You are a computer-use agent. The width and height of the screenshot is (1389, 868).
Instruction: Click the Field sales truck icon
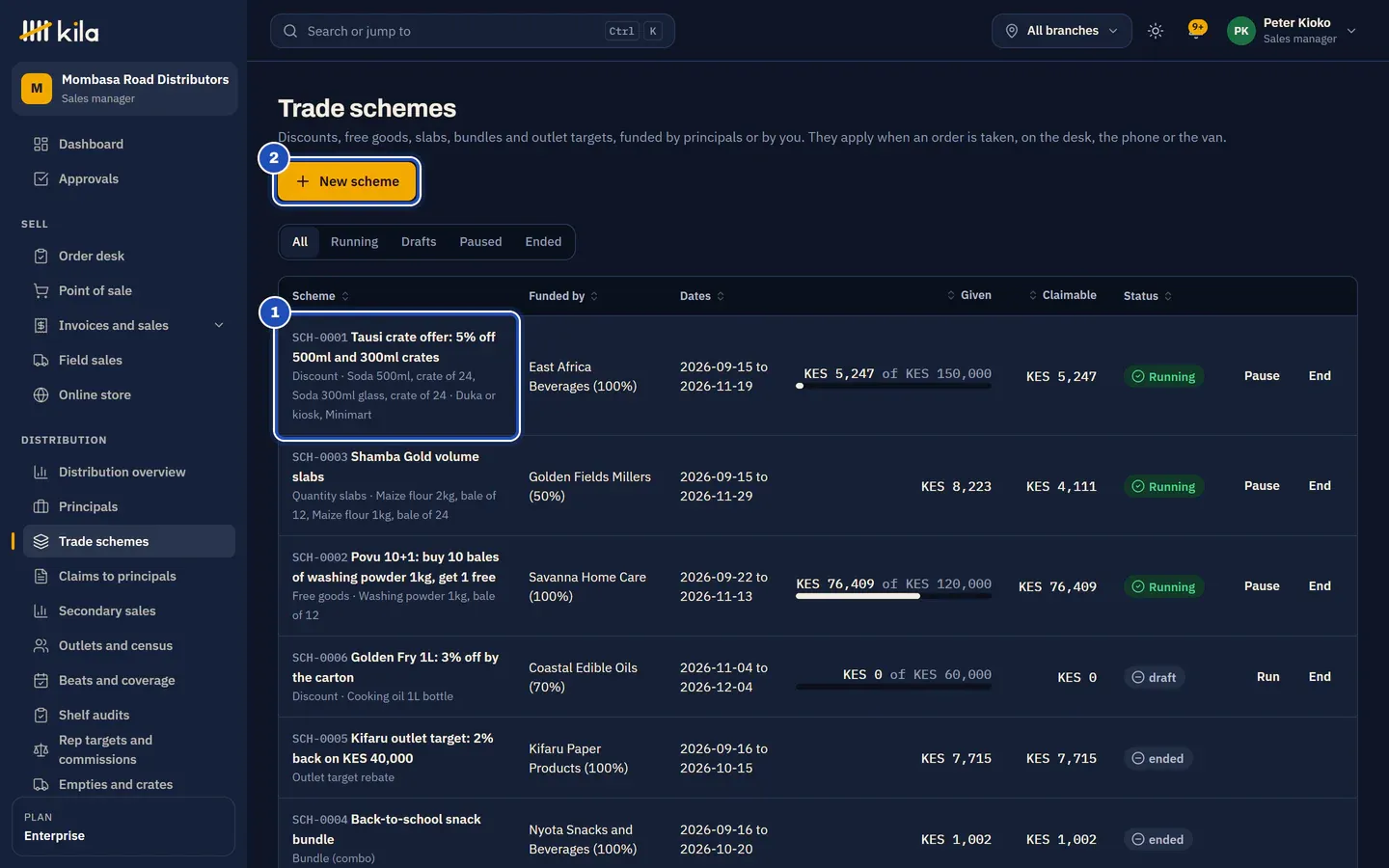pos(41,360)
